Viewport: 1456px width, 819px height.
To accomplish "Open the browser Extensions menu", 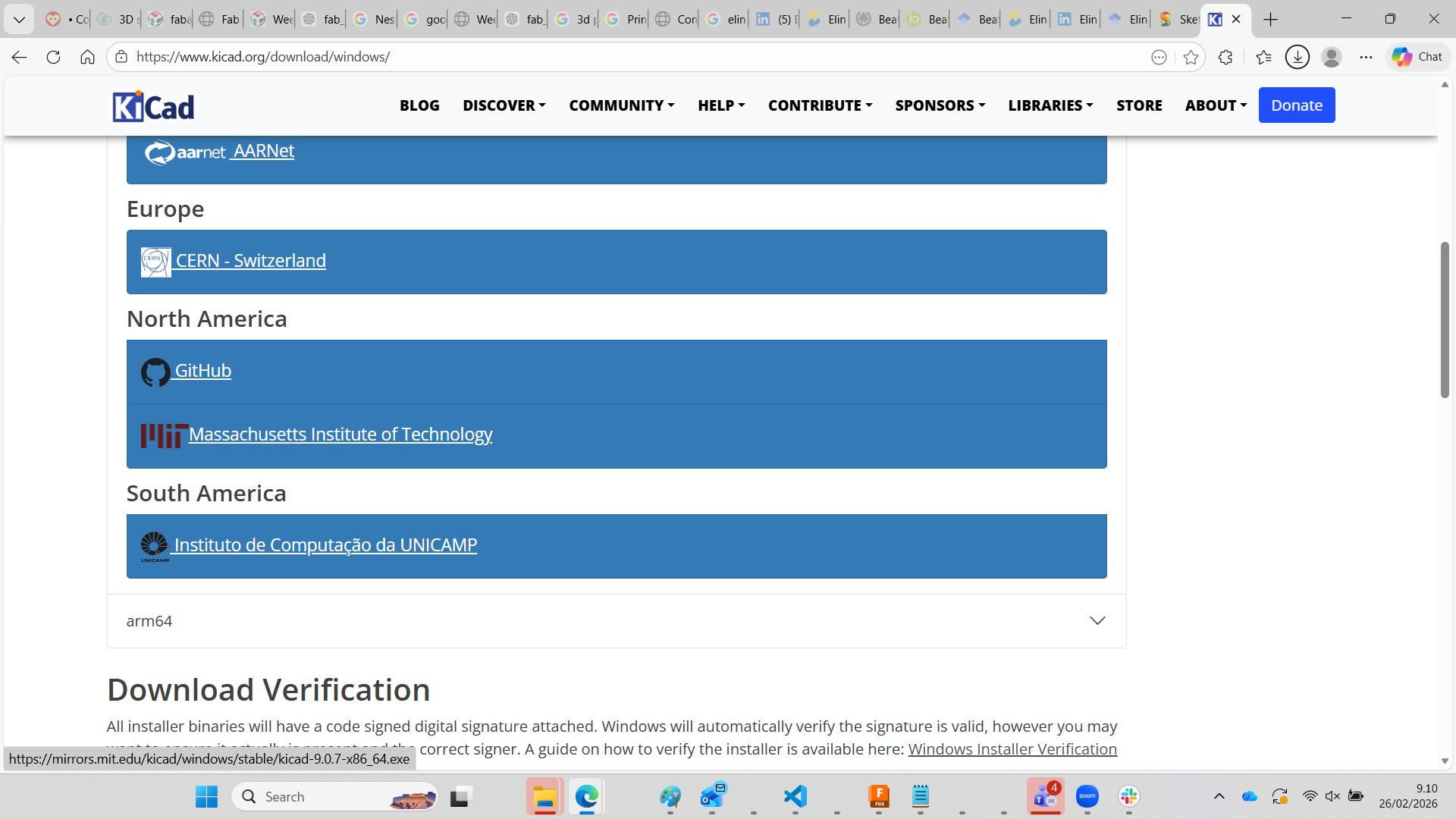I will point(1226,56).
